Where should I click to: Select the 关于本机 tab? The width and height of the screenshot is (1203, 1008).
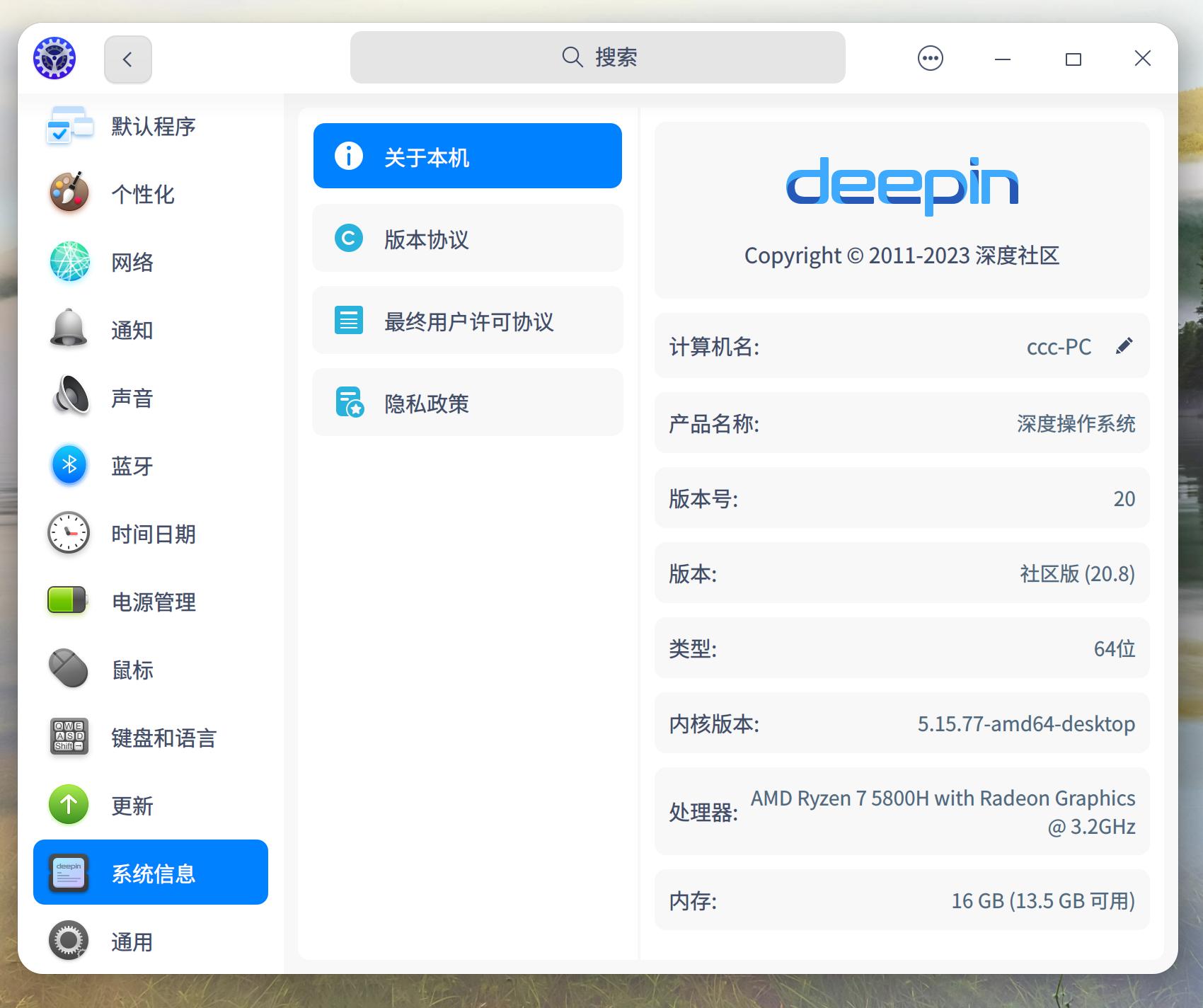click(x=468, y=156)
